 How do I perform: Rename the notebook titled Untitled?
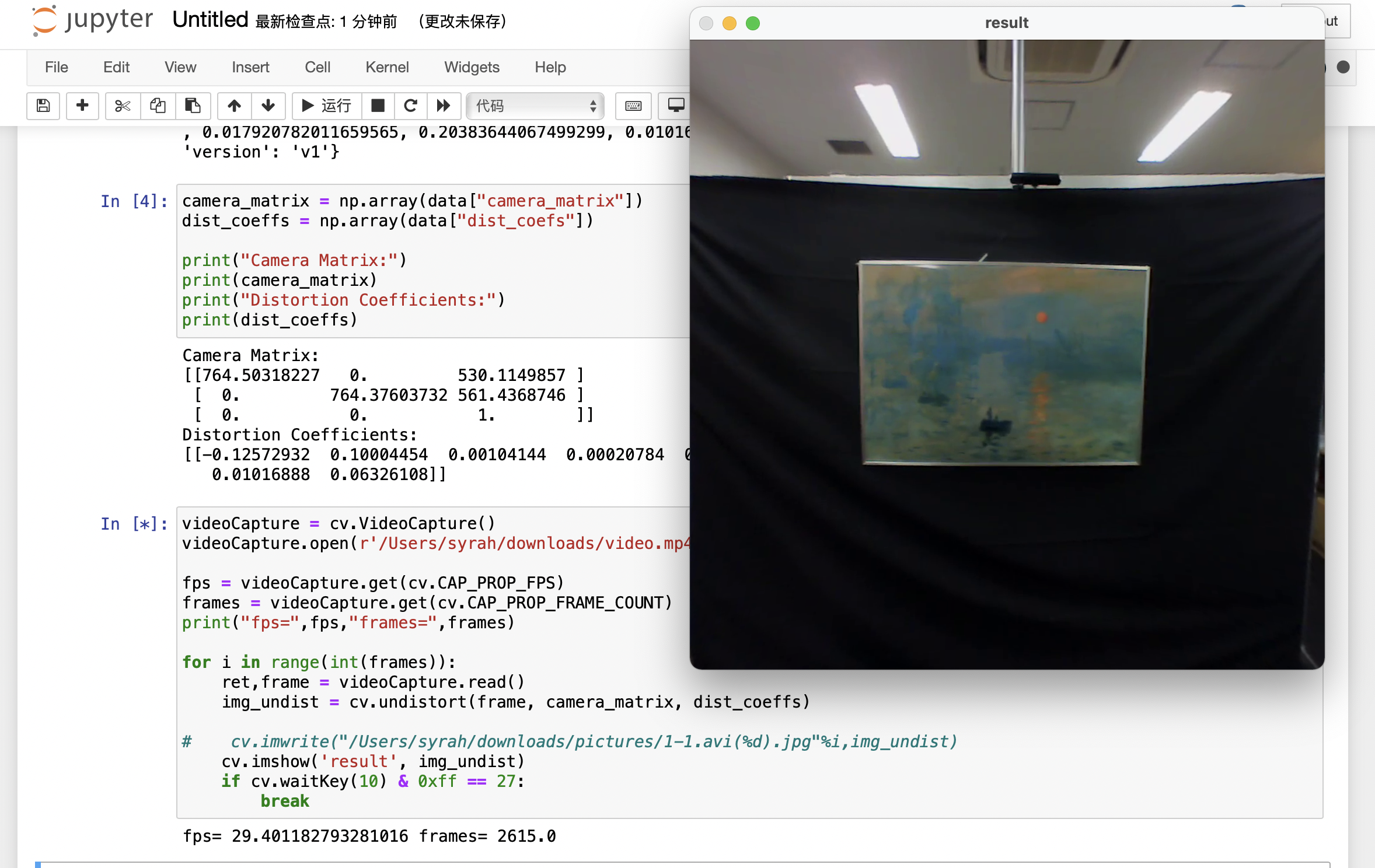point(210,20)
